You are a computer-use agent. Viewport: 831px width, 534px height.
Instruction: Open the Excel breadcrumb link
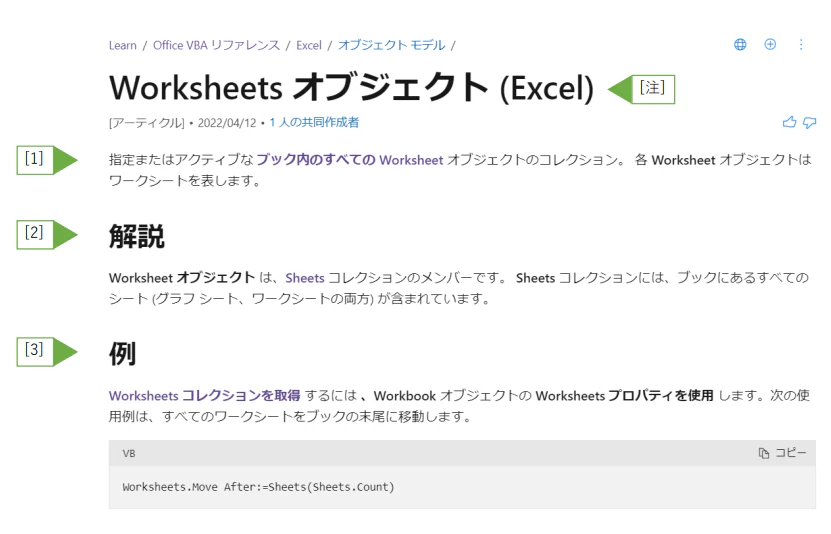coord(309,46)
